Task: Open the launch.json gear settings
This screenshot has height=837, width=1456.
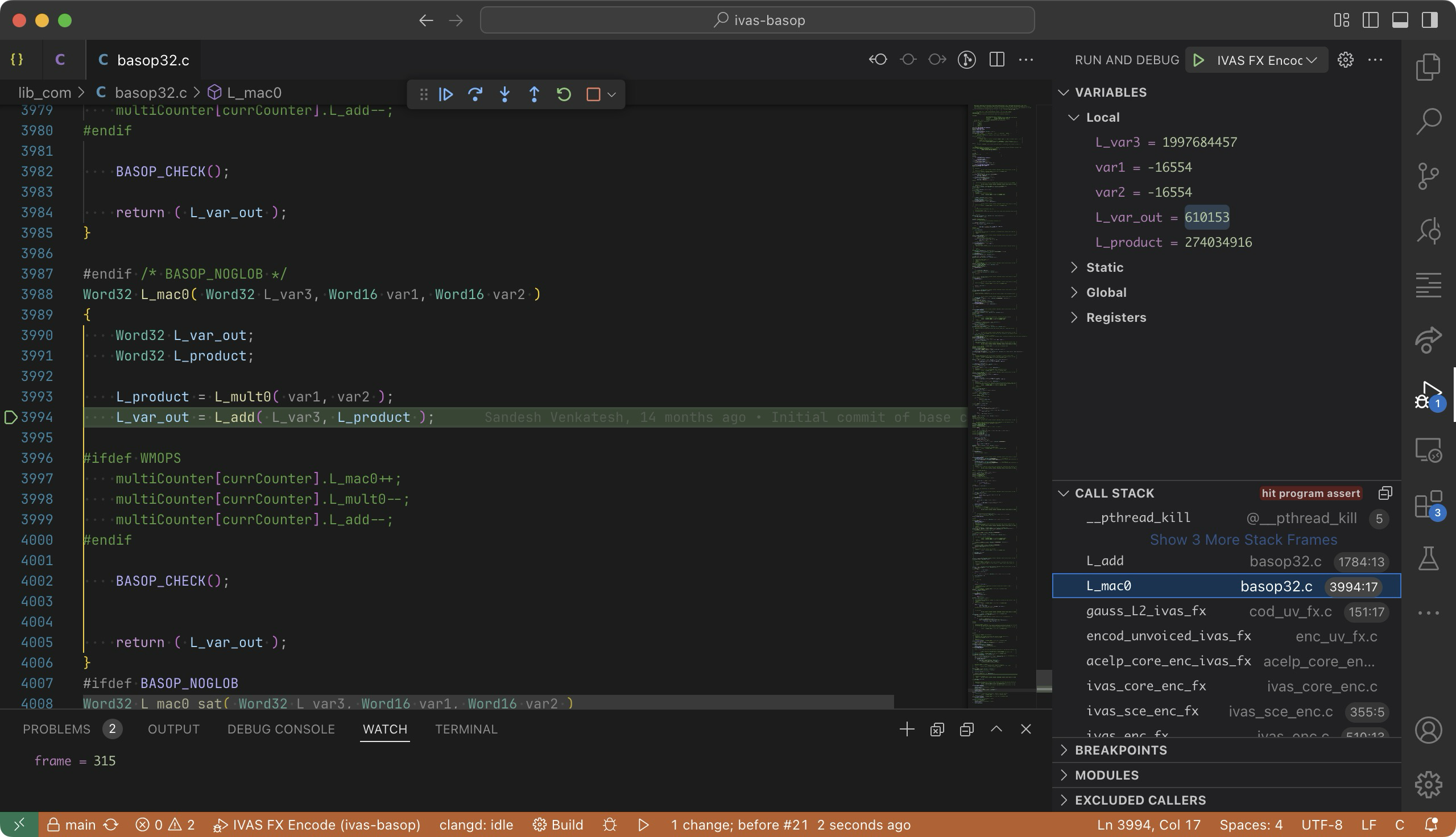Action: [1345, 60]
